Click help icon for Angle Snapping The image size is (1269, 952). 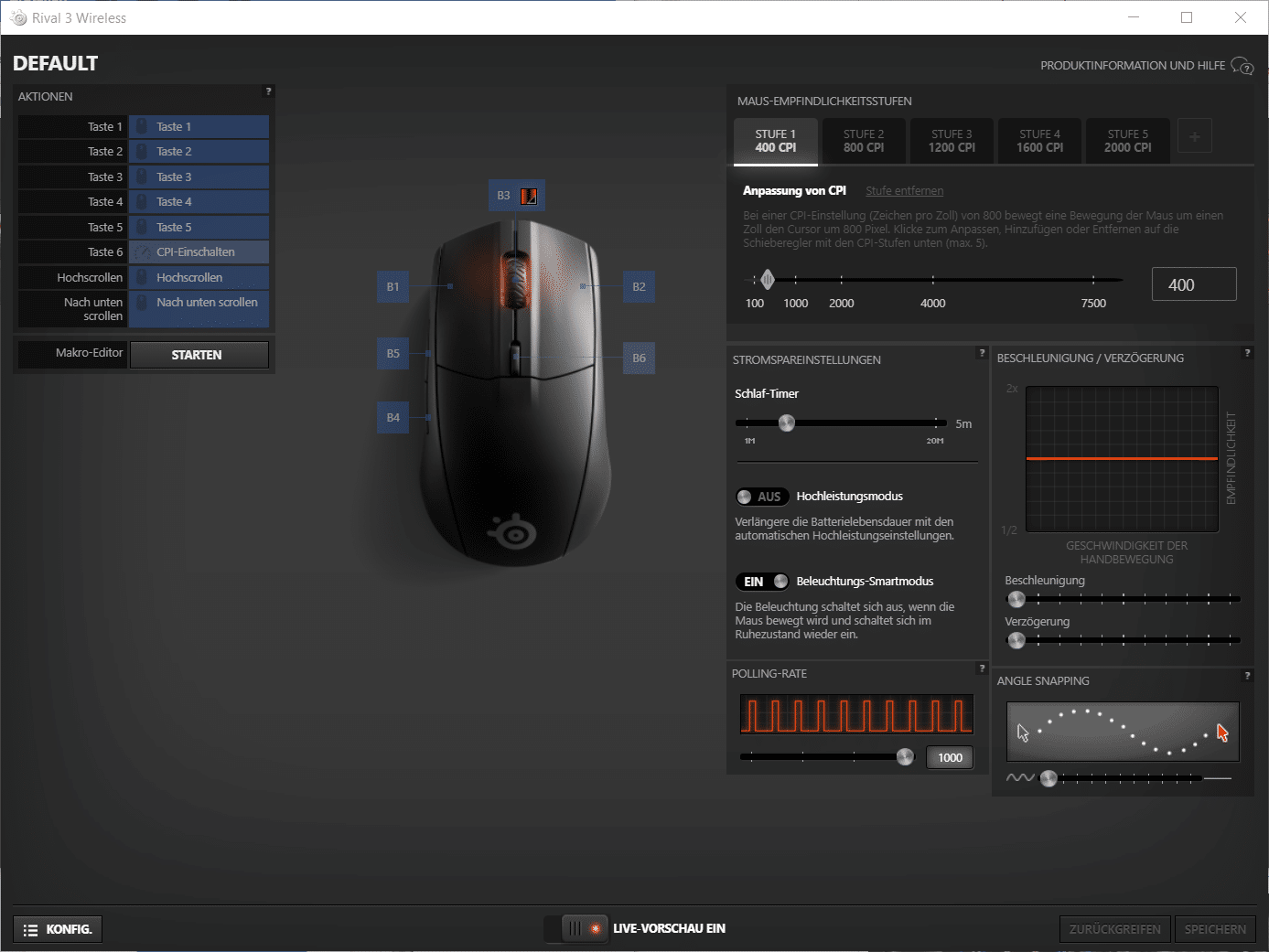pyautogui.click(x=1247, y=676)
